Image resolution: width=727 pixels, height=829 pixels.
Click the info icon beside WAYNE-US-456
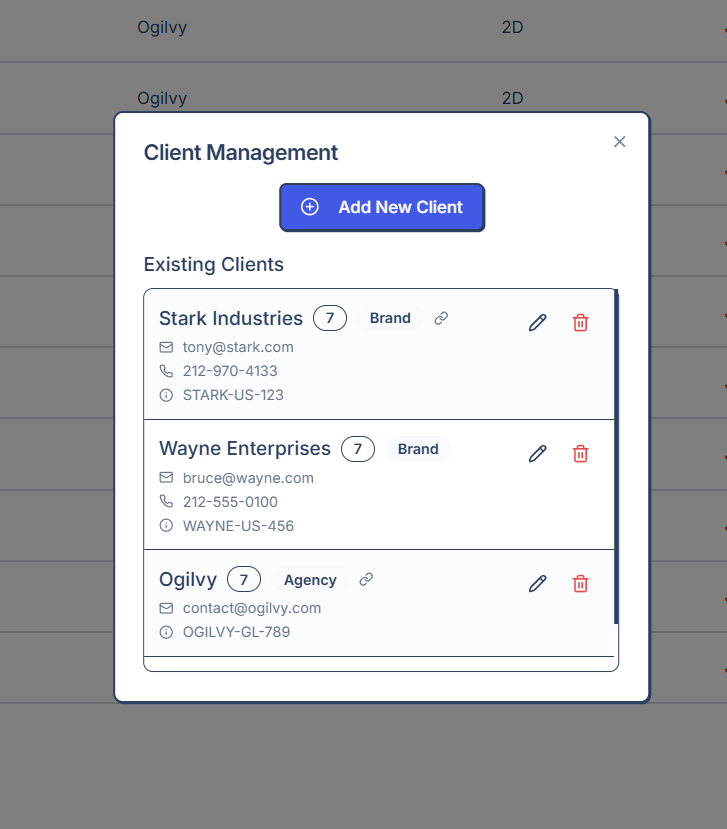click(x=166, y=526)
